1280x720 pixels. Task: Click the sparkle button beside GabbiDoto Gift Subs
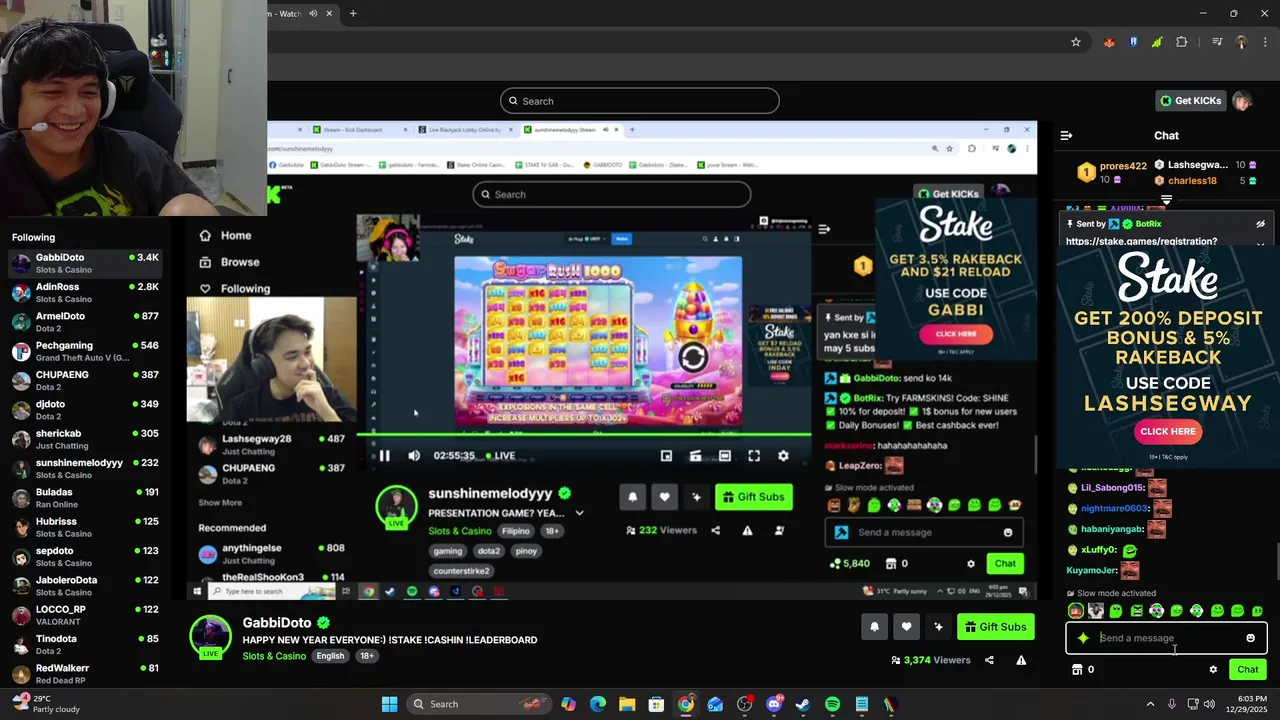pyautogui.click(x=938, y=627)
